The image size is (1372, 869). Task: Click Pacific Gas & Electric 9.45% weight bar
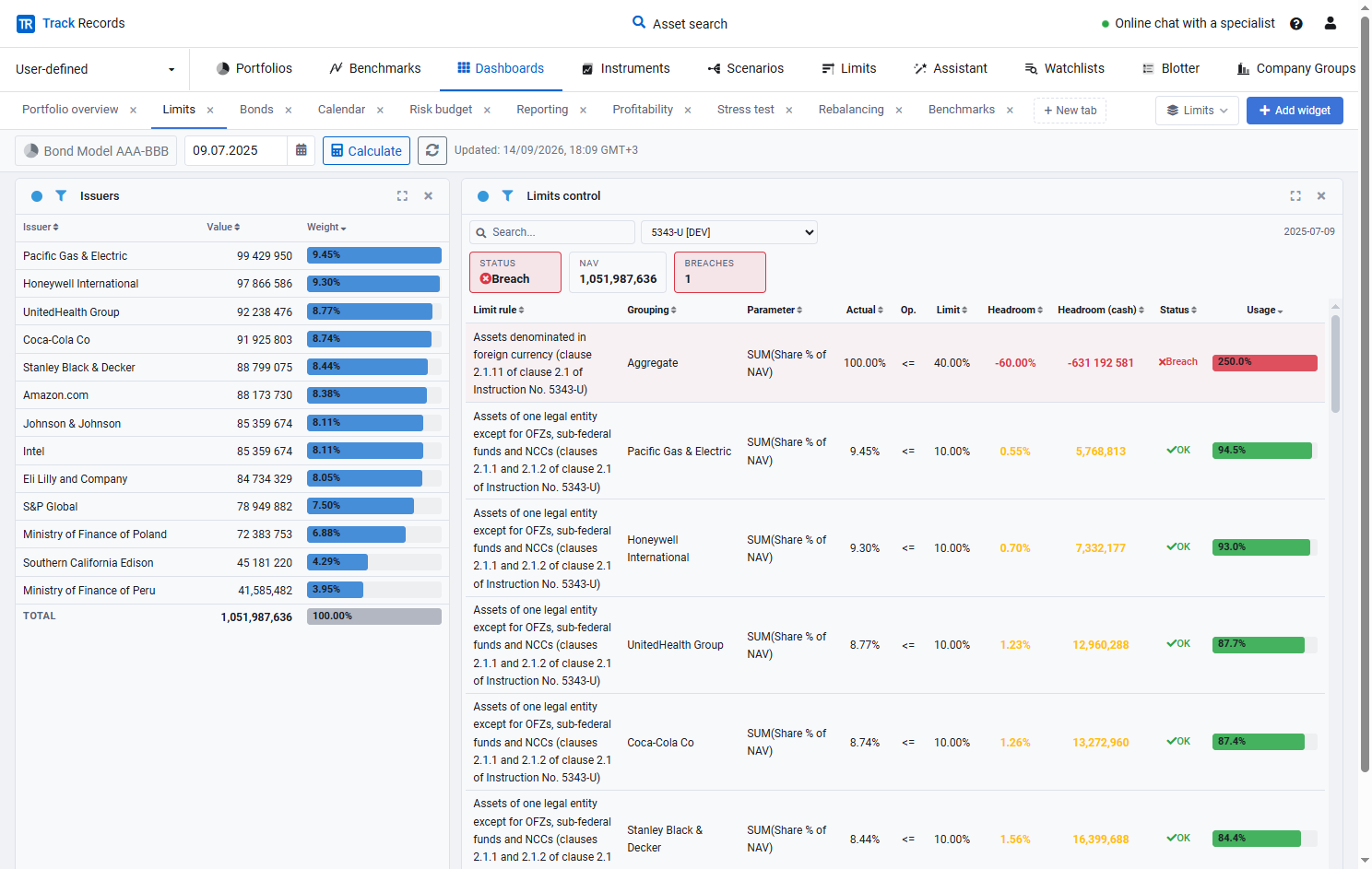click(x=373, y=255)
